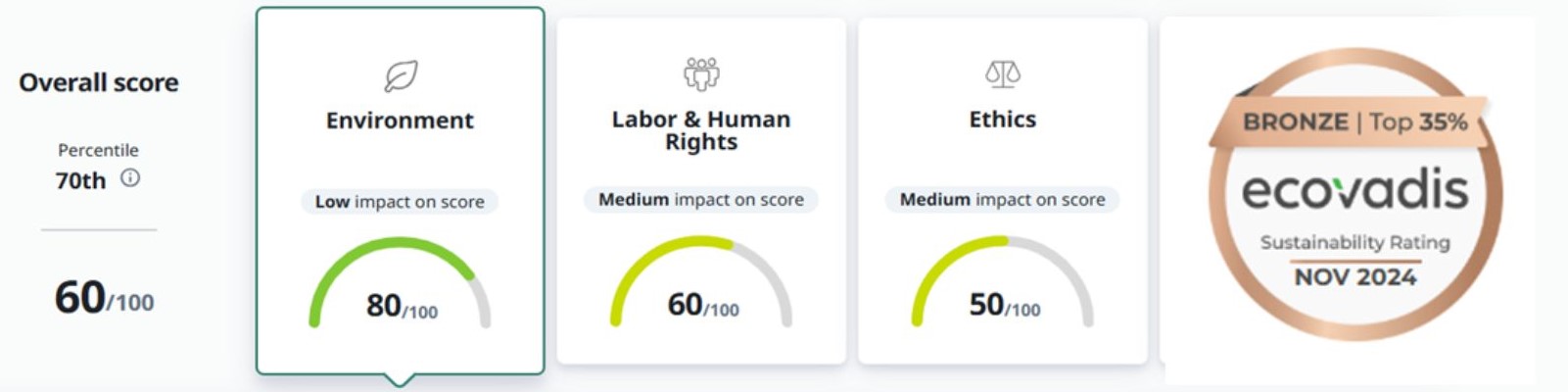Click the Ethics scales icon
Viewport: 1568px width, 392px height.
1002,73
